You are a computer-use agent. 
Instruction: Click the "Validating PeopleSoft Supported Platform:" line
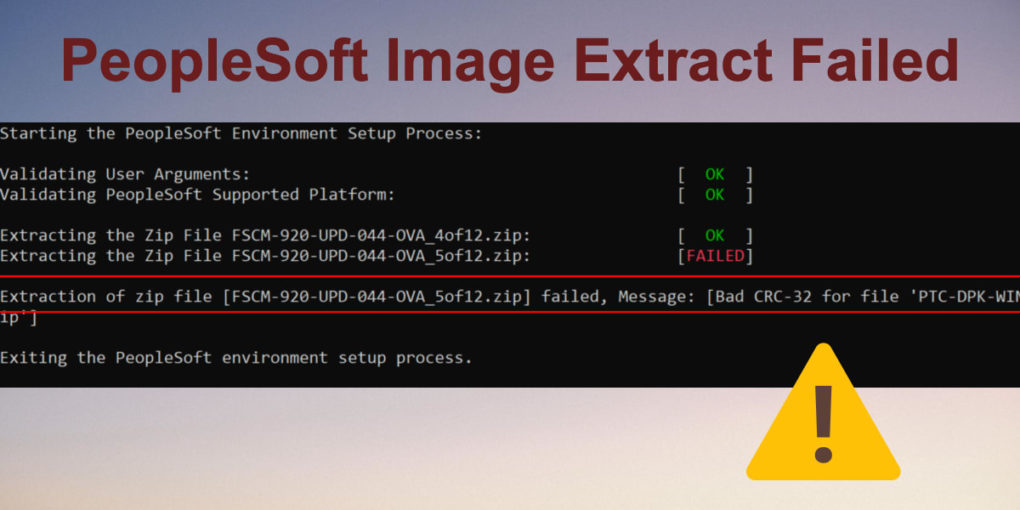(x=198, y=195)
